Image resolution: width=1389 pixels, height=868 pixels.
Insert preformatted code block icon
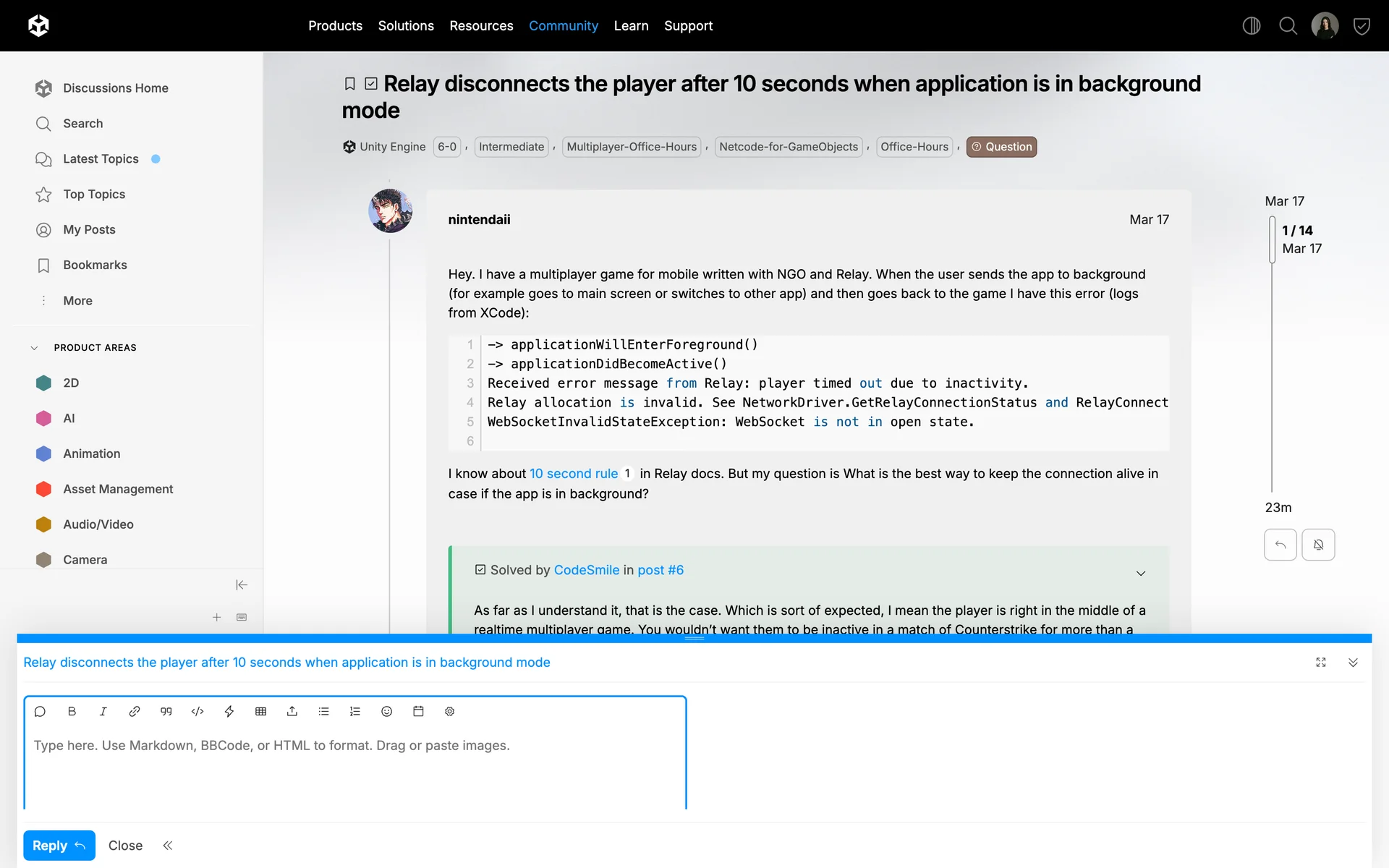[197, 712]
